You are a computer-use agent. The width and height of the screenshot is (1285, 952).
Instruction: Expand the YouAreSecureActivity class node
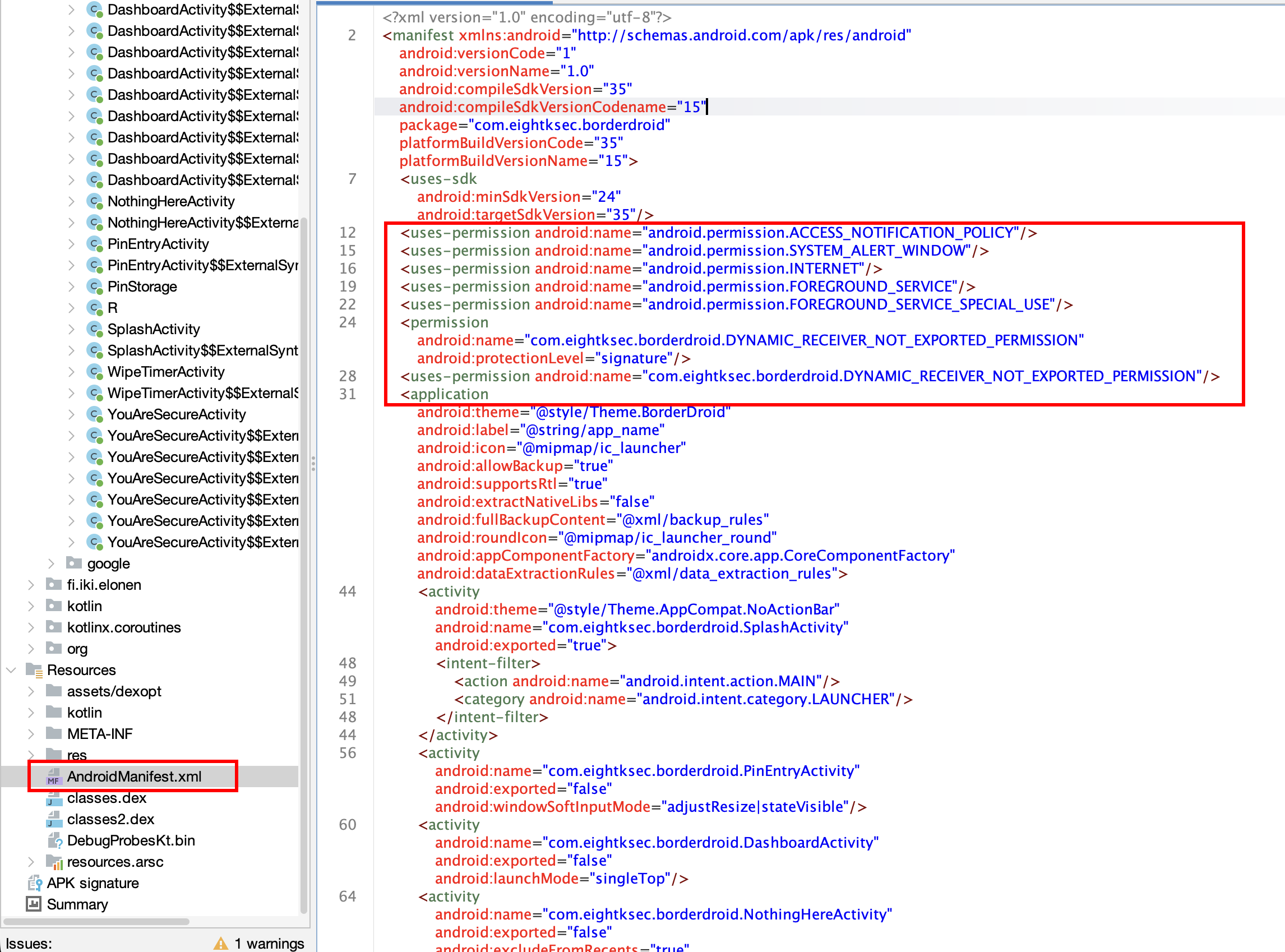(71, 414)
